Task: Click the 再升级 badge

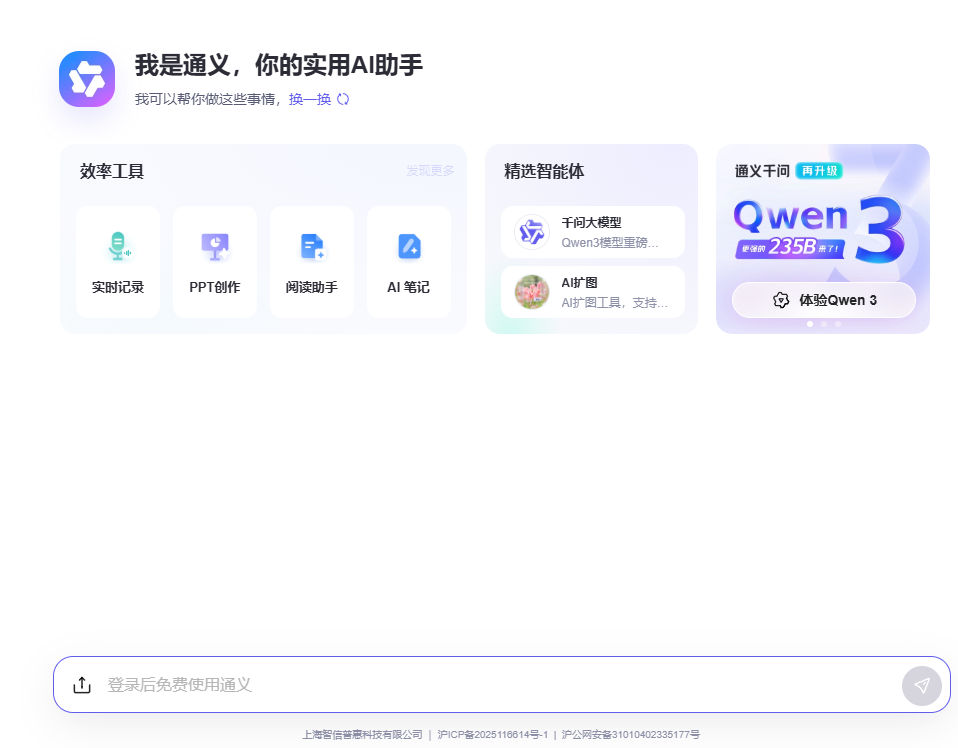Action: pos(819,171)
